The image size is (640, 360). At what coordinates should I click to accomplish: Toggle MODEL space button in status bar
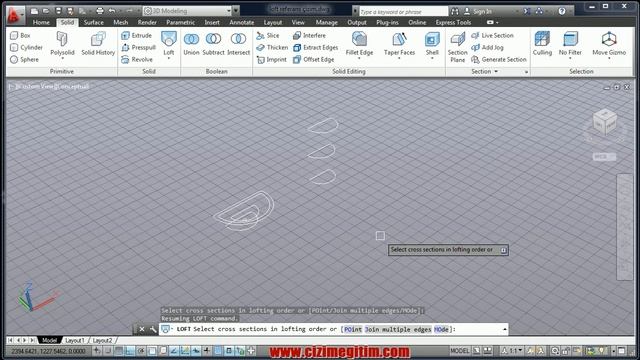coord(460,351)
